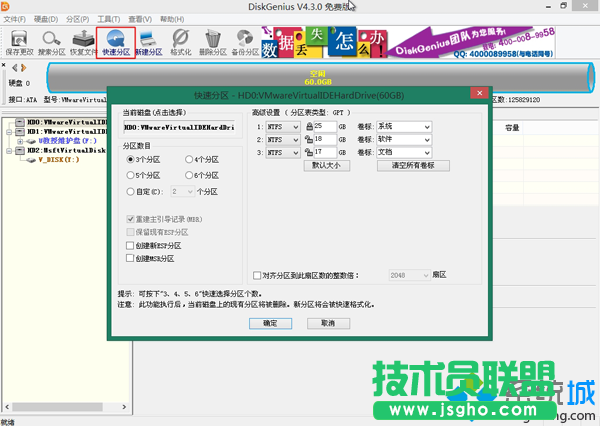Open volume label dropdown showing 系统

coord(404,127)
